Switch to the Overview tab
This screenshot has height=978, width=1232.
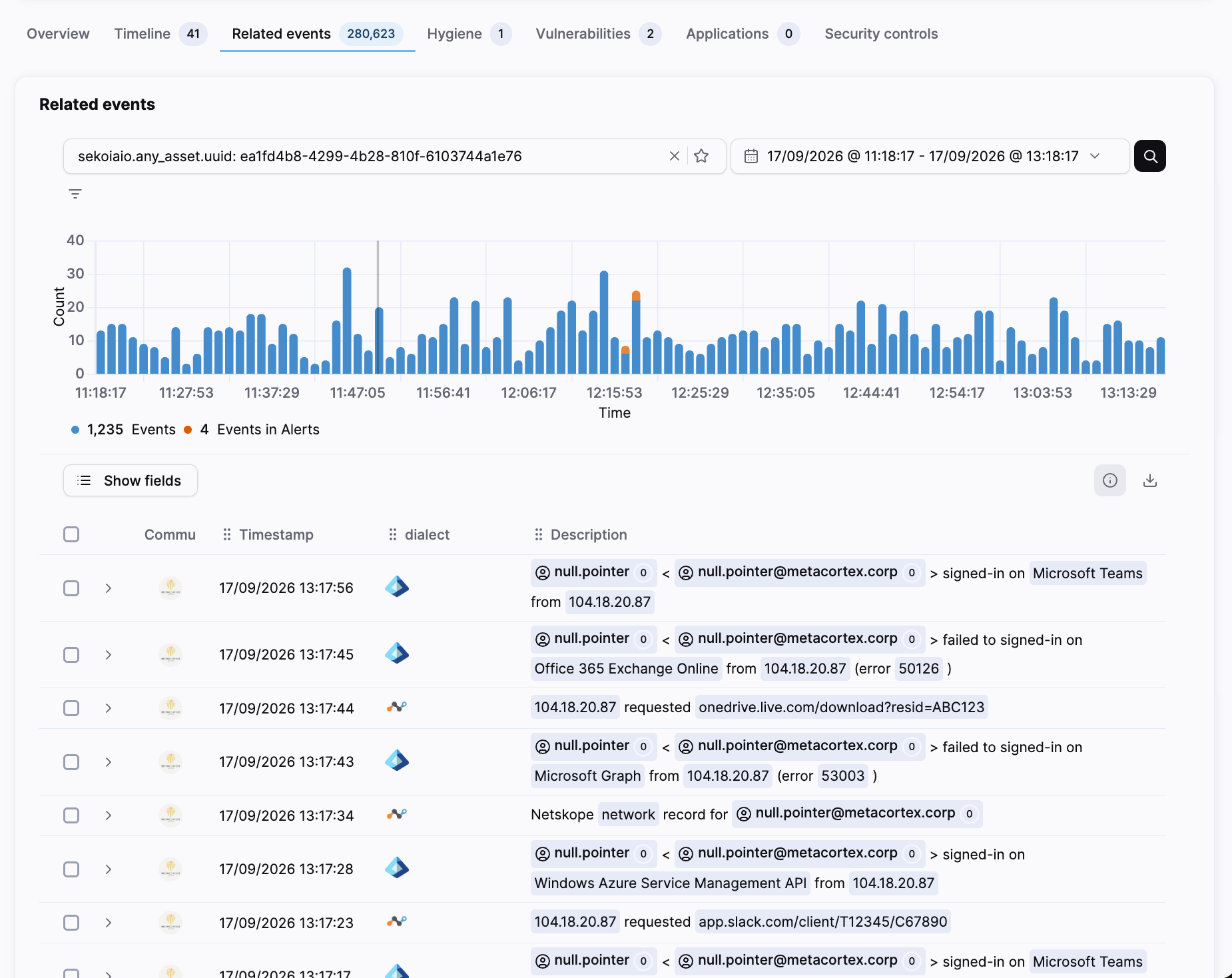click(58, 34)
